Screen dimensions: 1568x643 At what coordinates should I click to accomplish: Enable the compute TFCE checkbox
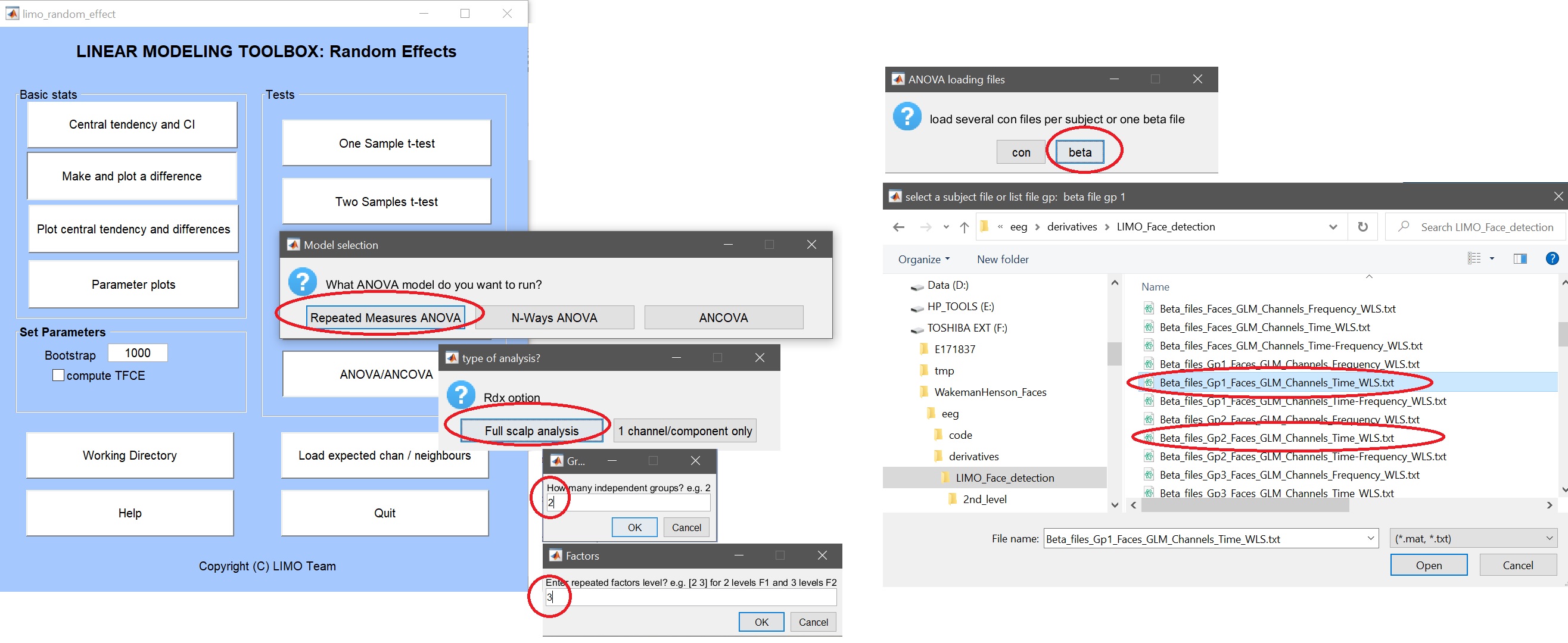(58, 375)
